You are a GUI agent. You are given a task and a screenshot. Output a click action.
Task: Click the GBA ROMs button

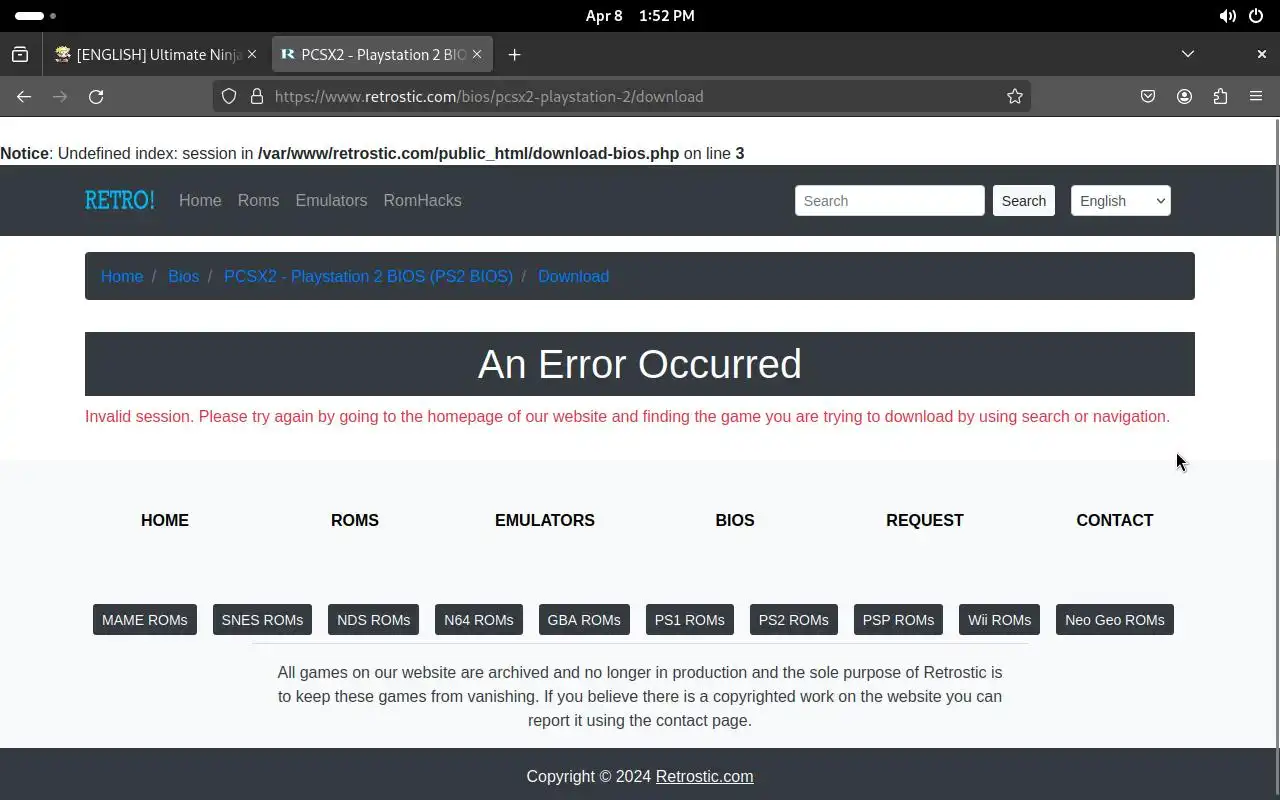[584, 620]
